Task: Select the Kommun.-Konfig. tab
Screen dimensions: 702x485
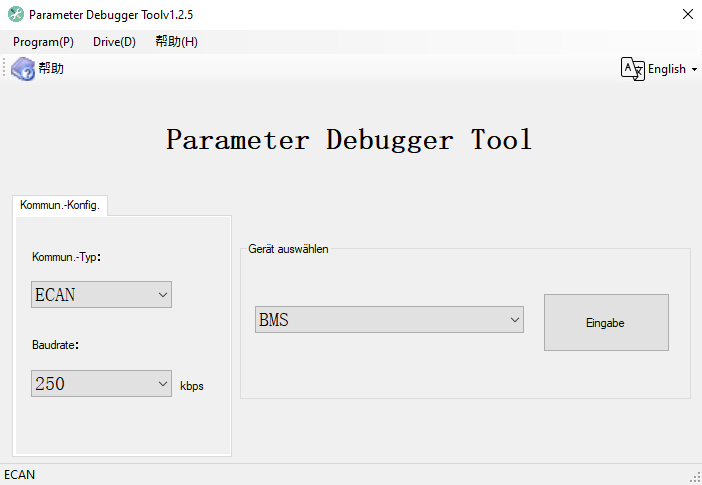Action: coord(60,205)
